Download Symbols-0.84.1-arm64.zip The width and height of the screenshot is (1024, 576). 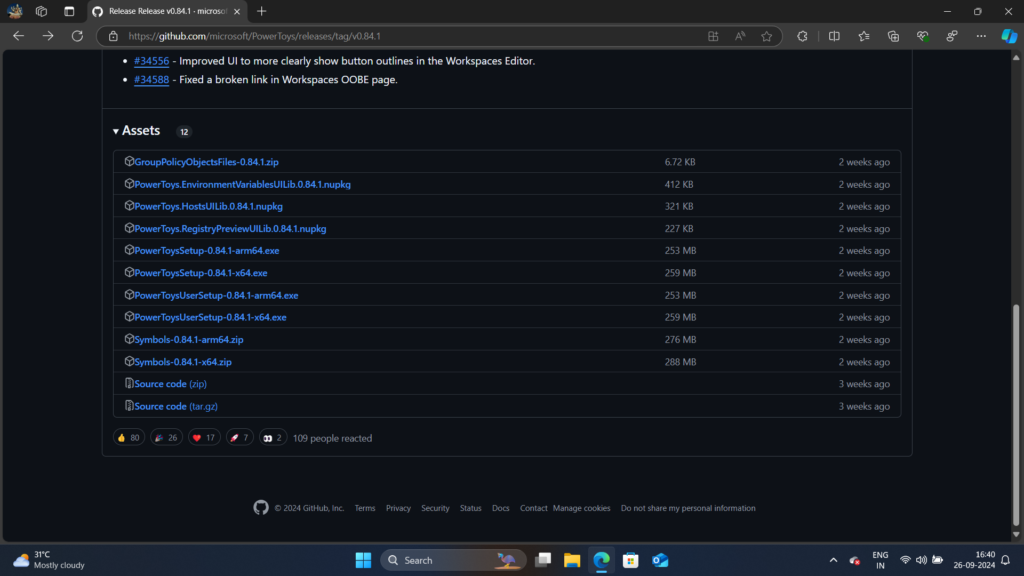[x=189, y=340]
